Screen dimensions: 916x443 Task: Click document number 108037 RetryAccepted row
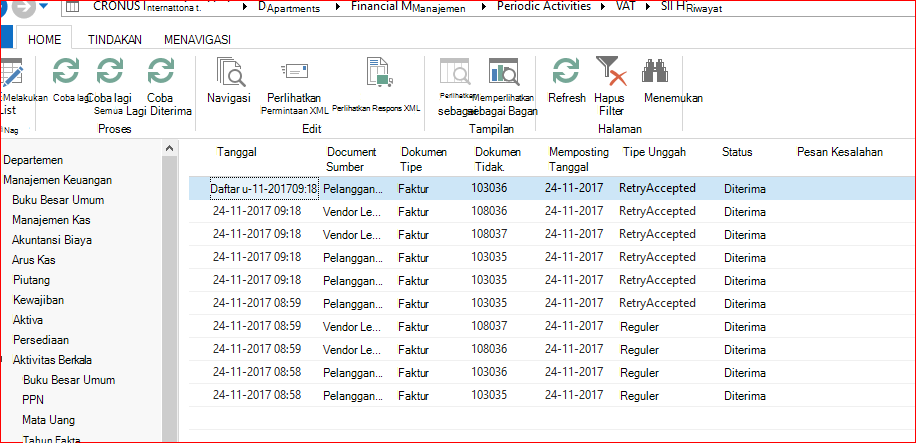[x=489, y=234]
